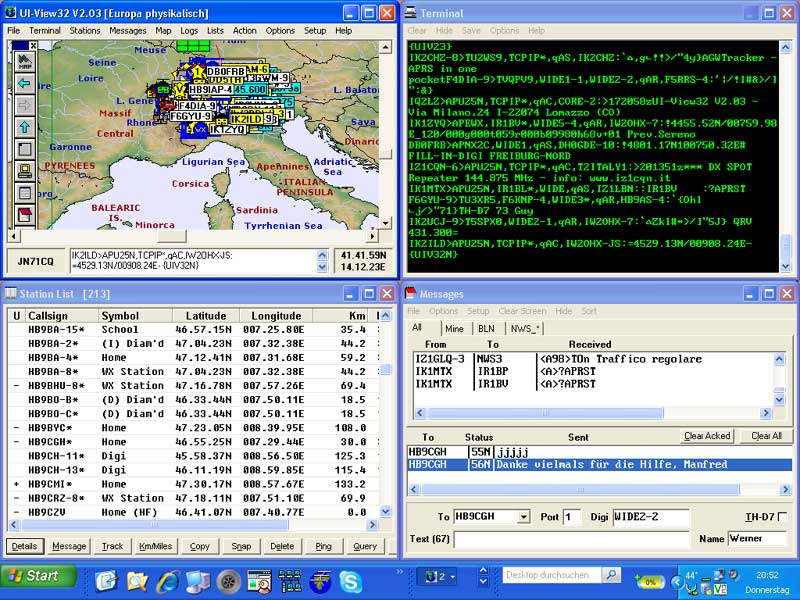Open the UI-View32 title bar system icon
800x600 pixels.
pos(10,13)
